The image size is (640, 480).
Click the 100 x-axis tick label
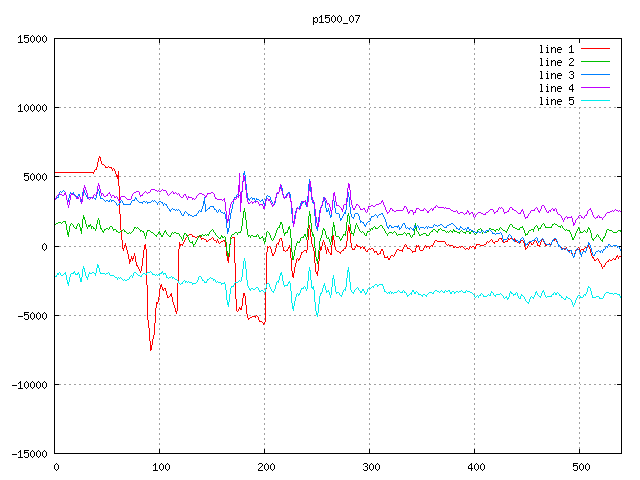pyautogui.click(x=160, y=467)
